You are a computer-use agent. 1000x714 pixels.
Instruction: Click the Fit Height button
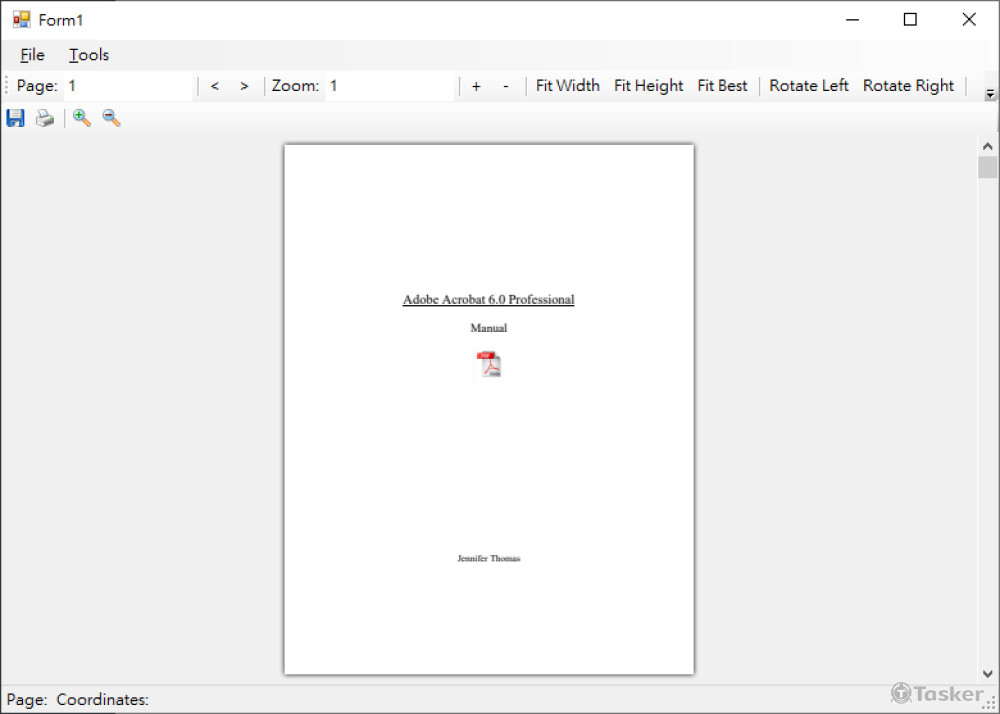[648, 86]
